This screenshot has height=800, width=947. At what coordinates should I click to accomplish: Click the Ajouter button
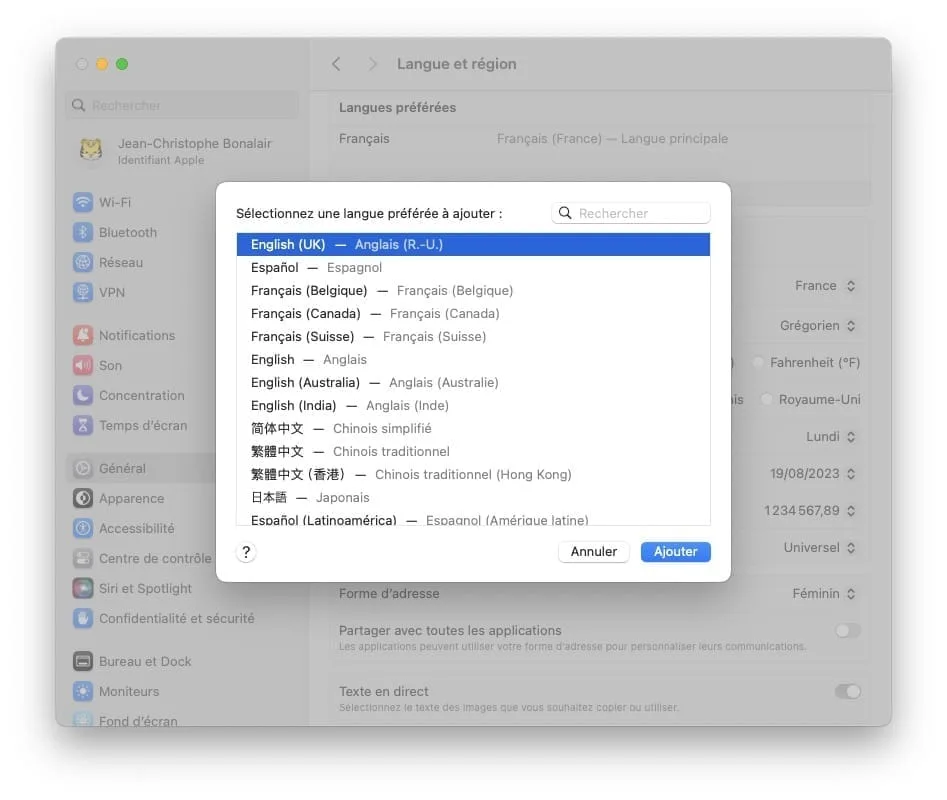[x=675, y=551]
